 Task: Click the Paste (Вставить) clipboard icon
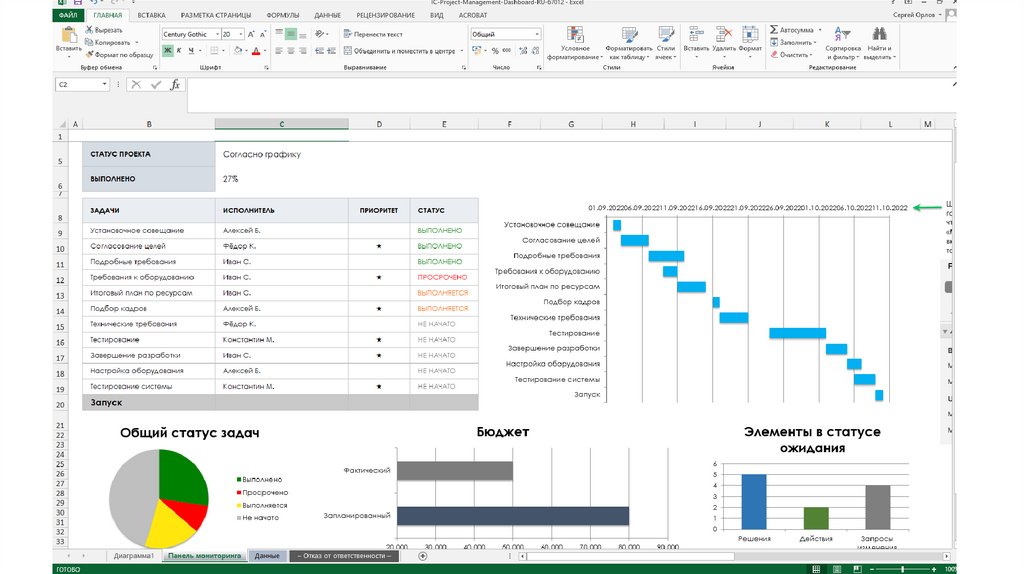69,36
